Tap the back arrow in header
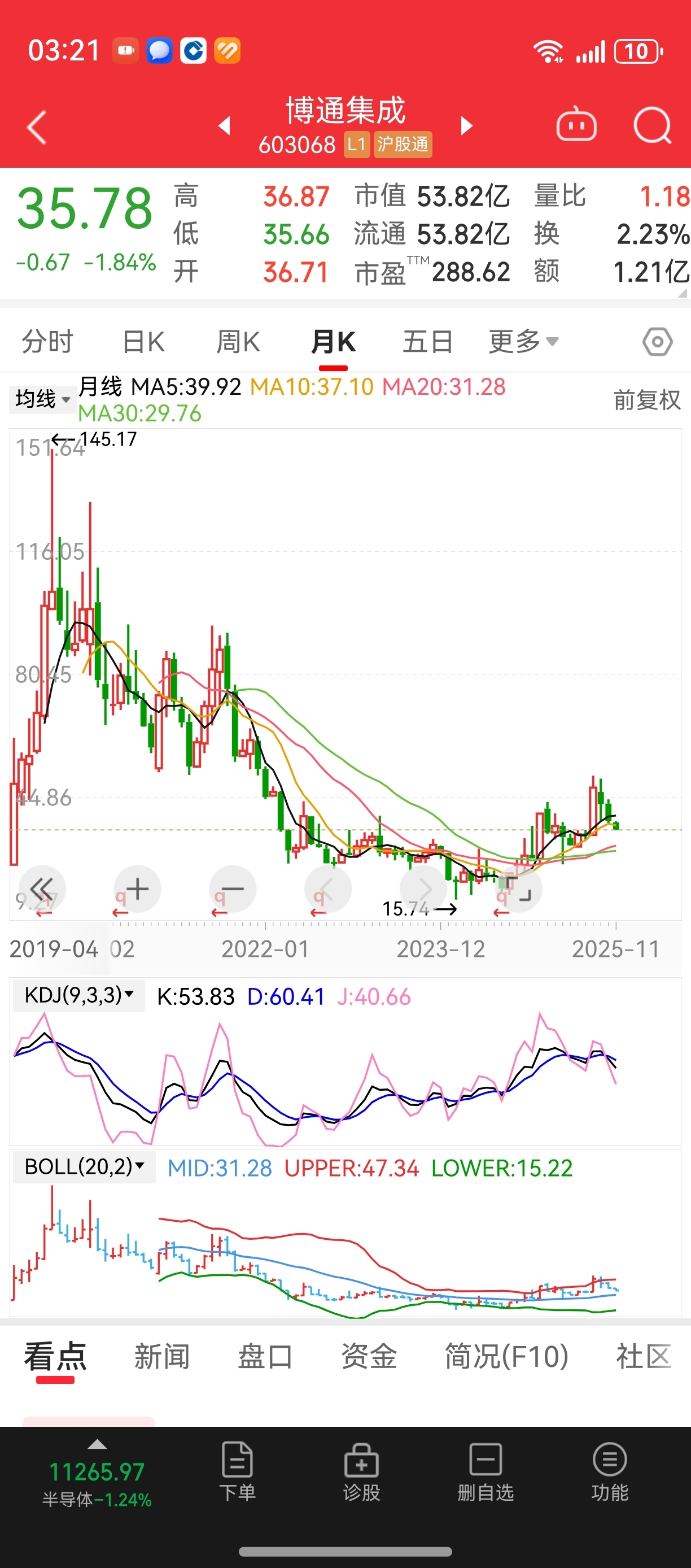This screenshot has width=691, height=1568. (37, 127)
